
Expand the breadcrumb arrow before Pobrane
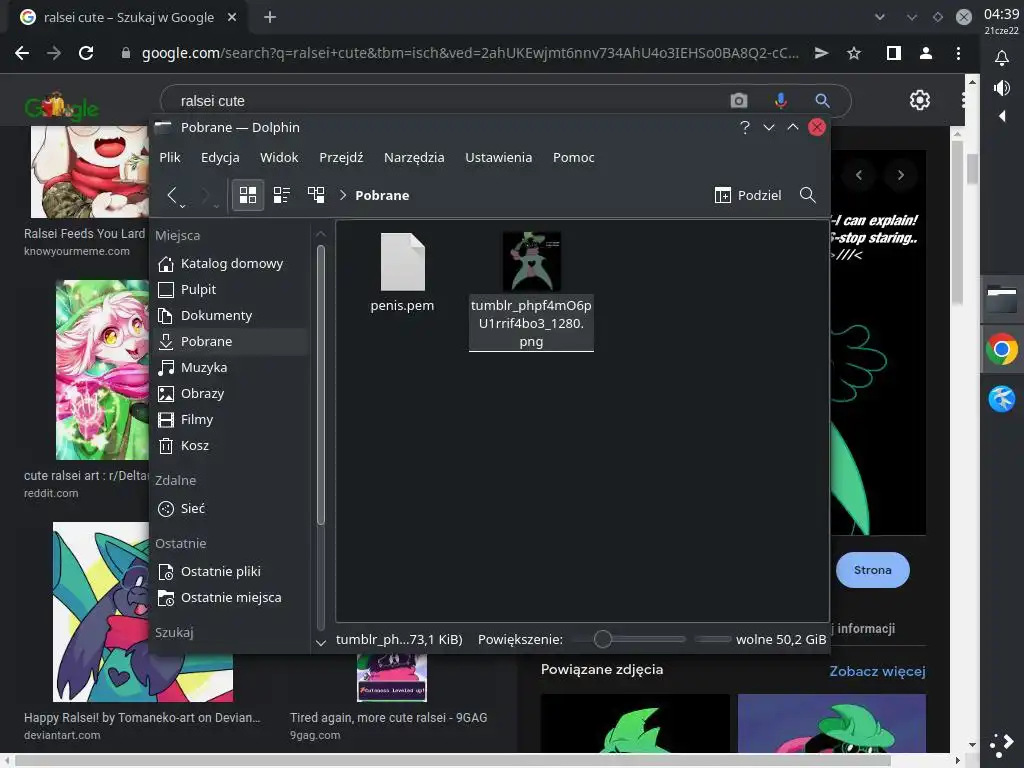[x=342, y=195]
